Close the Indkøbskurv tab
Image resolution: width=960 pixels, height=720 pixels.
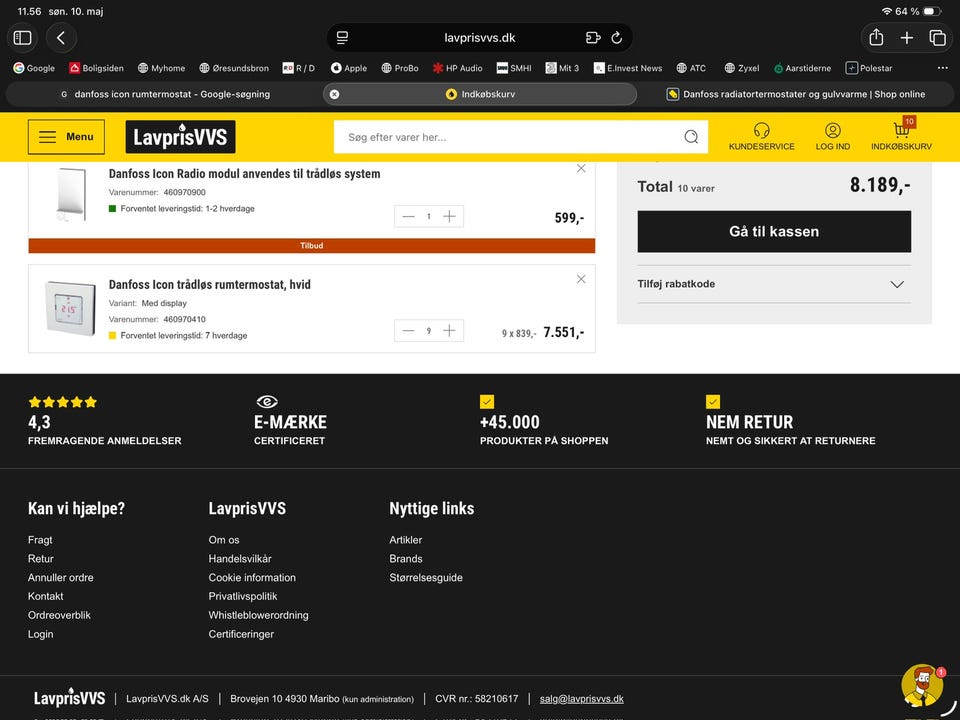(x=334, y=94)
